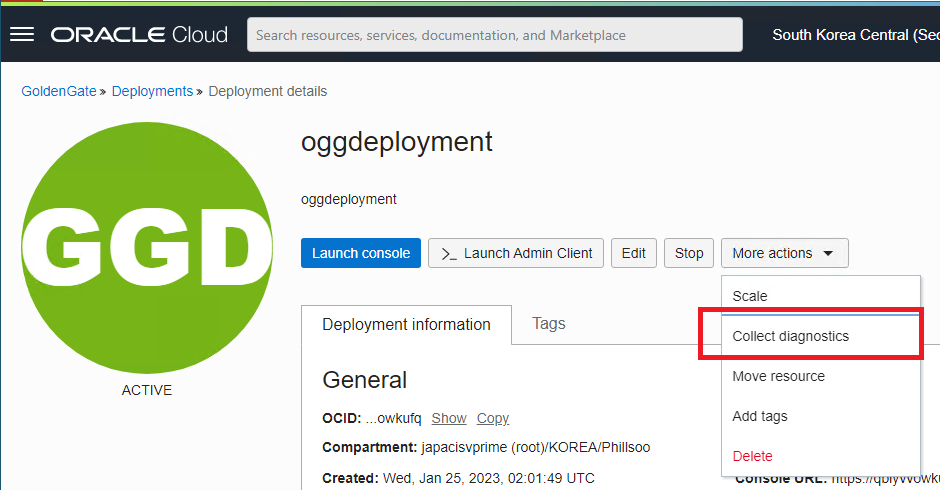Click the Edit deployment button
The image size is (940, 490).
point(634,253)
